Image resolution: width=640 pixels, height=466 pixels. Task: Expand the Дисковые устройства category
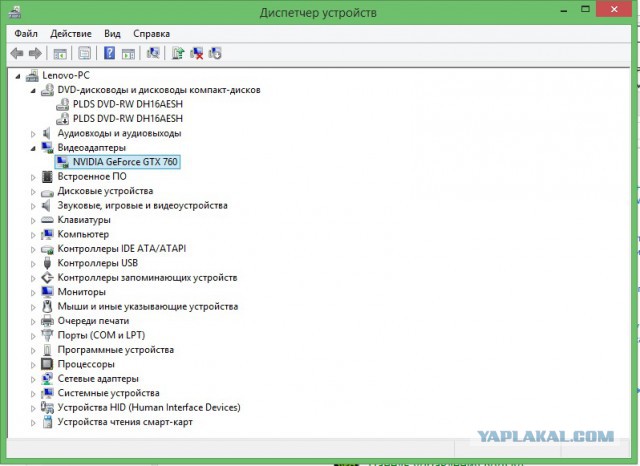(x=33, y=191)
